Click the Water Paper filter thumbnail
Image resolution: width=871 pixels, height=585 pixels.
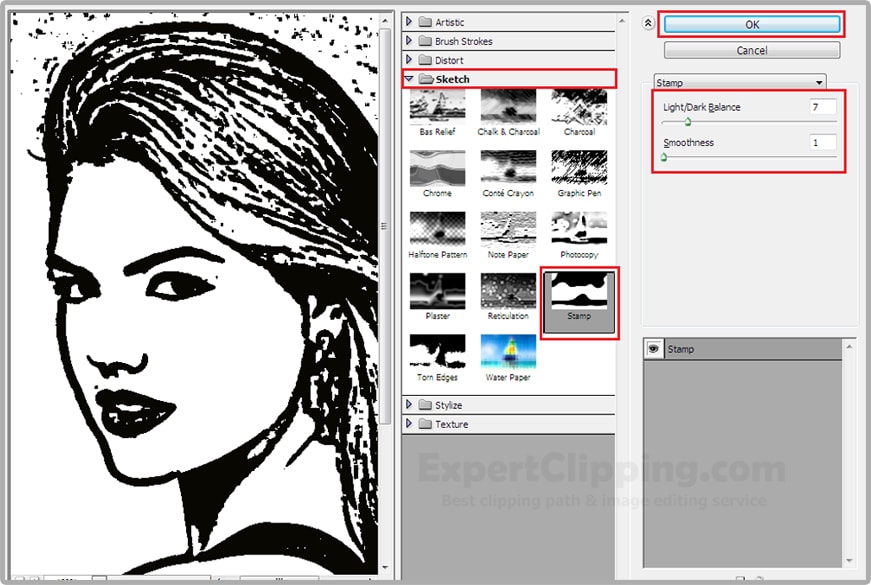pos(508,351)
